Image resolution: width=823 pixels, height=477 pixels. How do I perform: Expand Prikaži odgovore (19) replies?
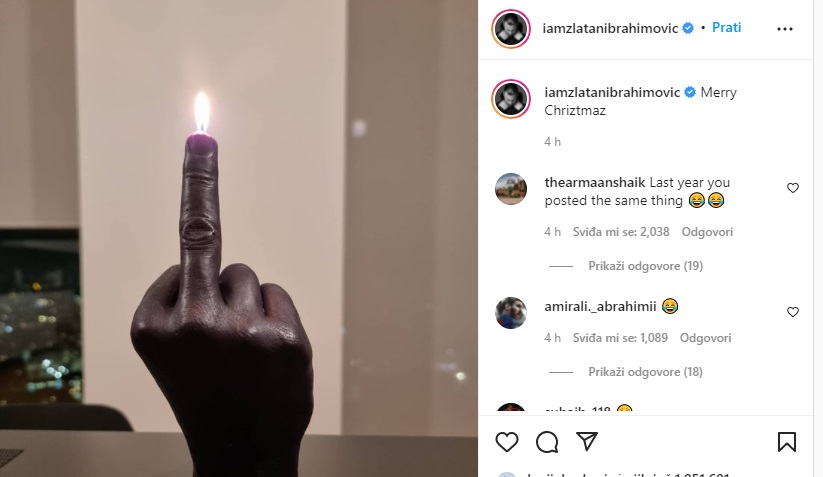click(645, 266)
